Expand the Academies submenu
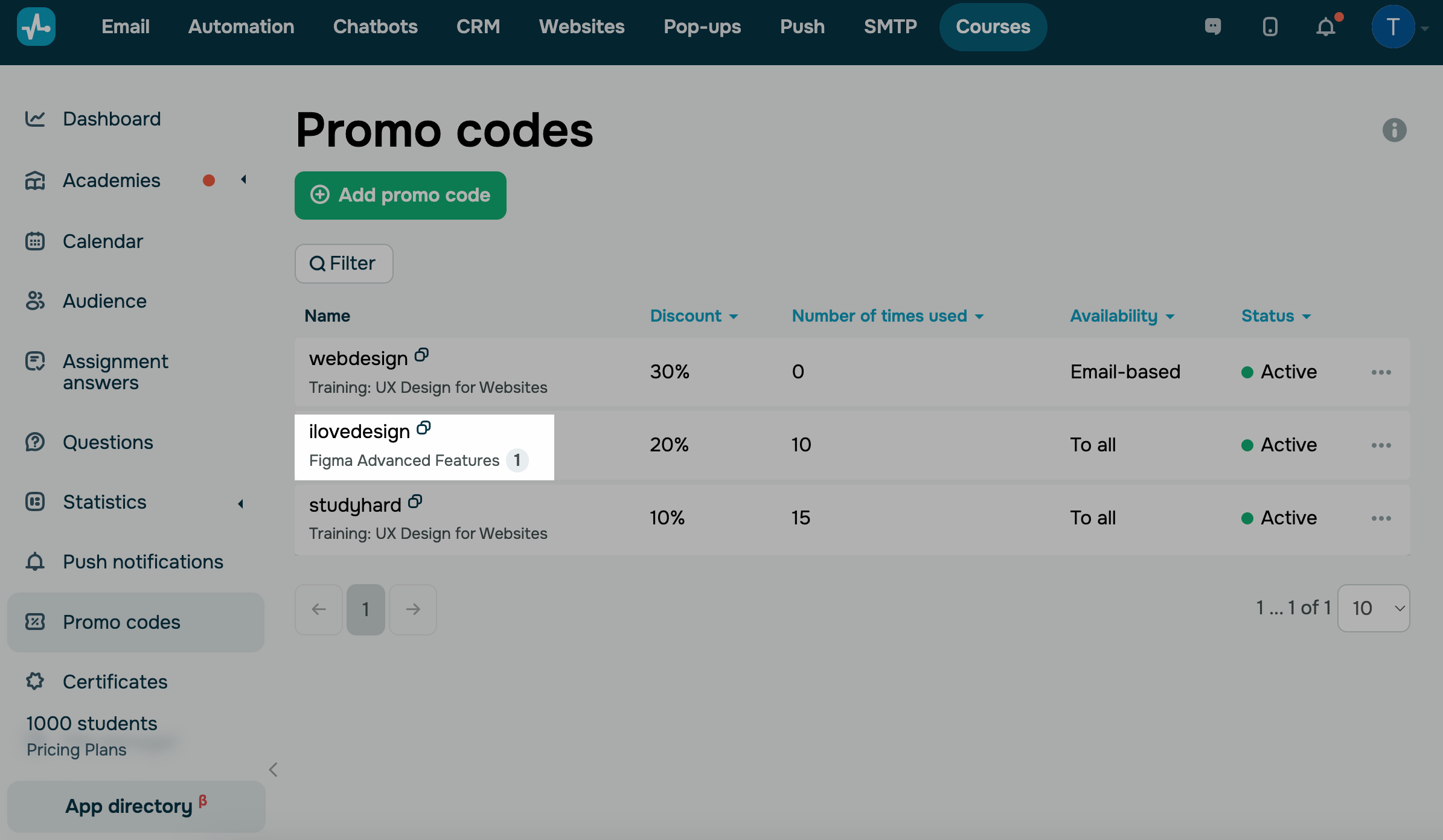This screenshot has height=840, width=1443. pos(243,180)
